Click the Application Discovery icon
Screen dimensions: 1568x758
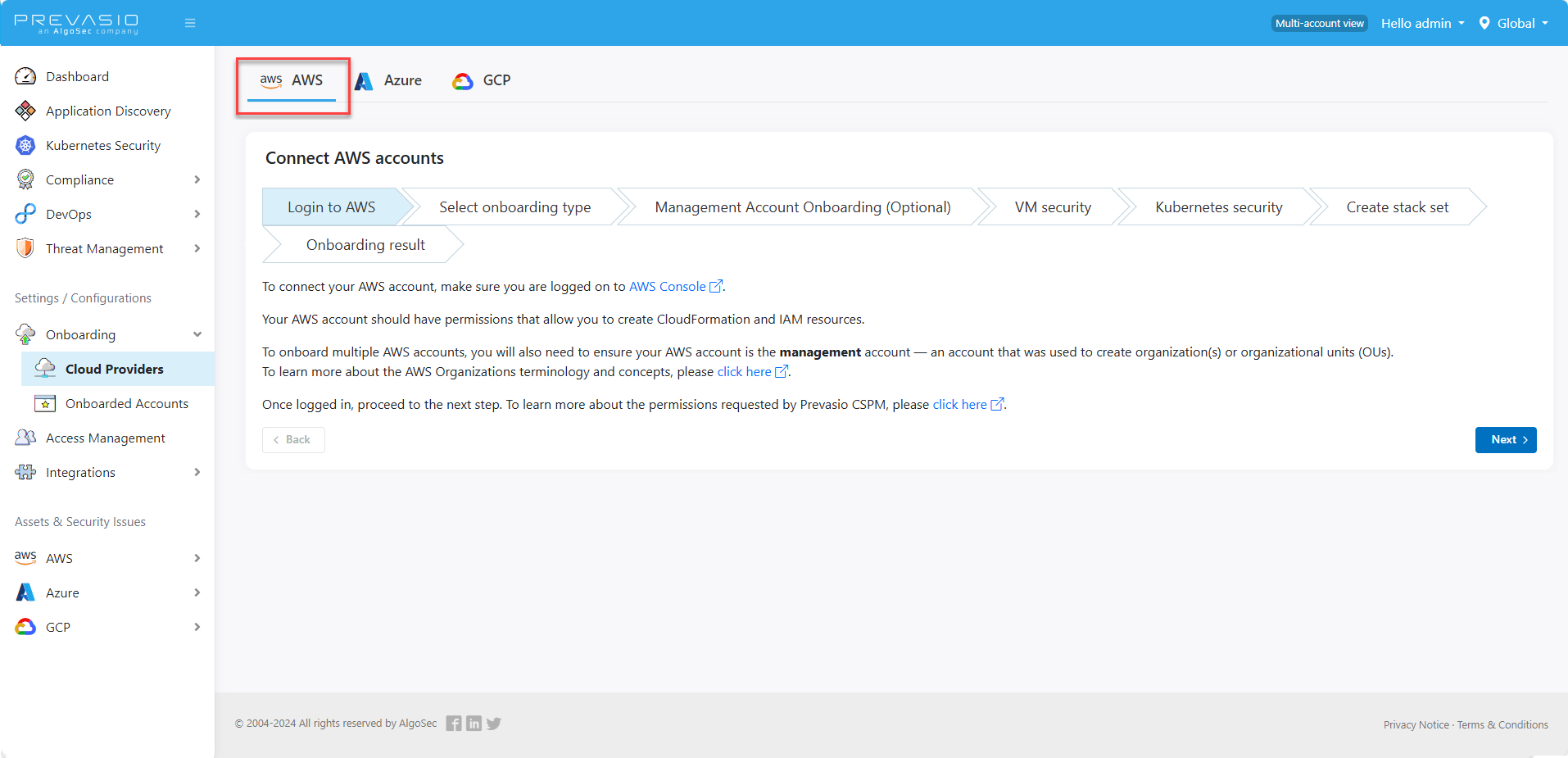(x=25, y=111)
